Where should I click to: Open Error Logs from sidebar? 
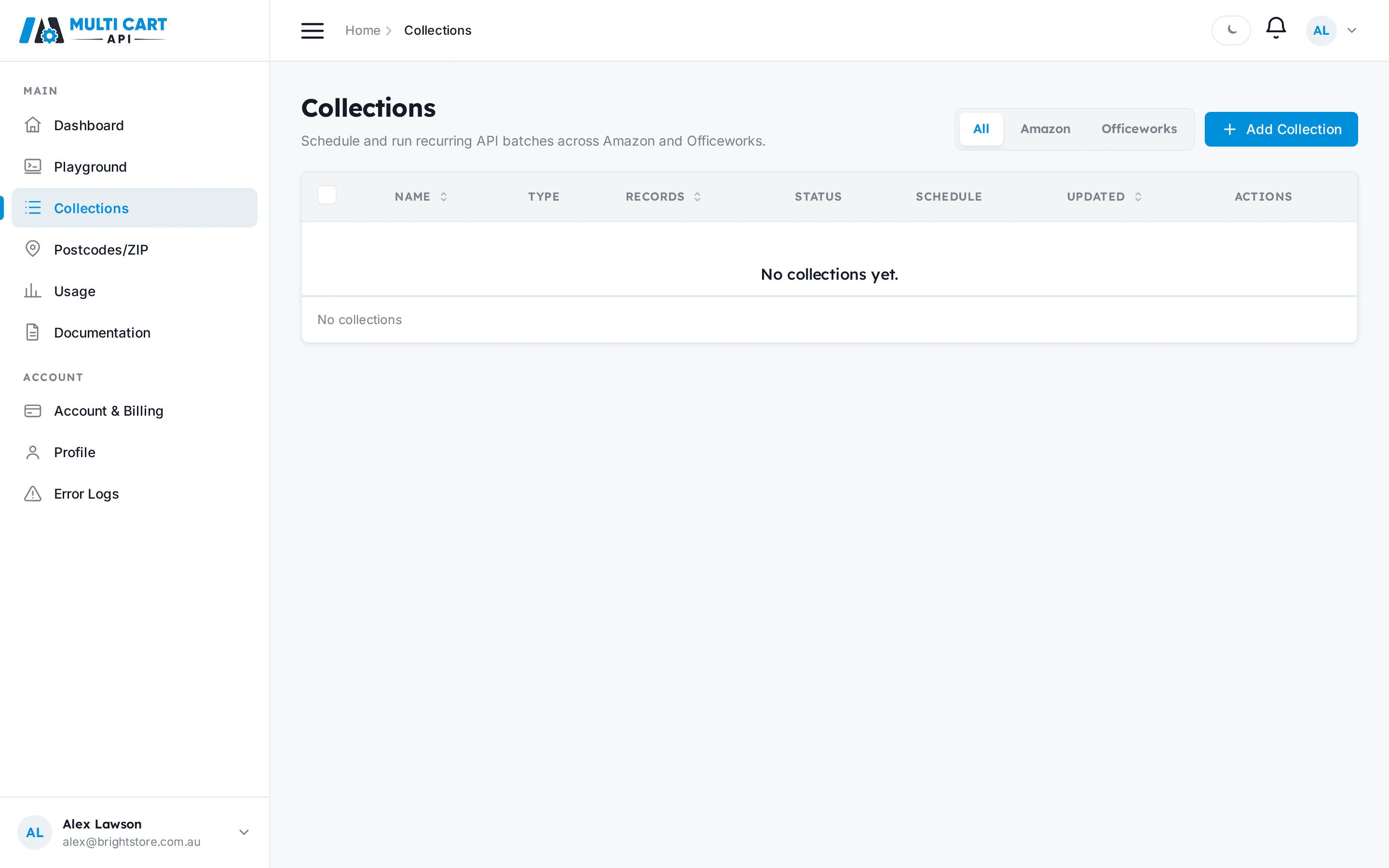click(x=134, y=494)
